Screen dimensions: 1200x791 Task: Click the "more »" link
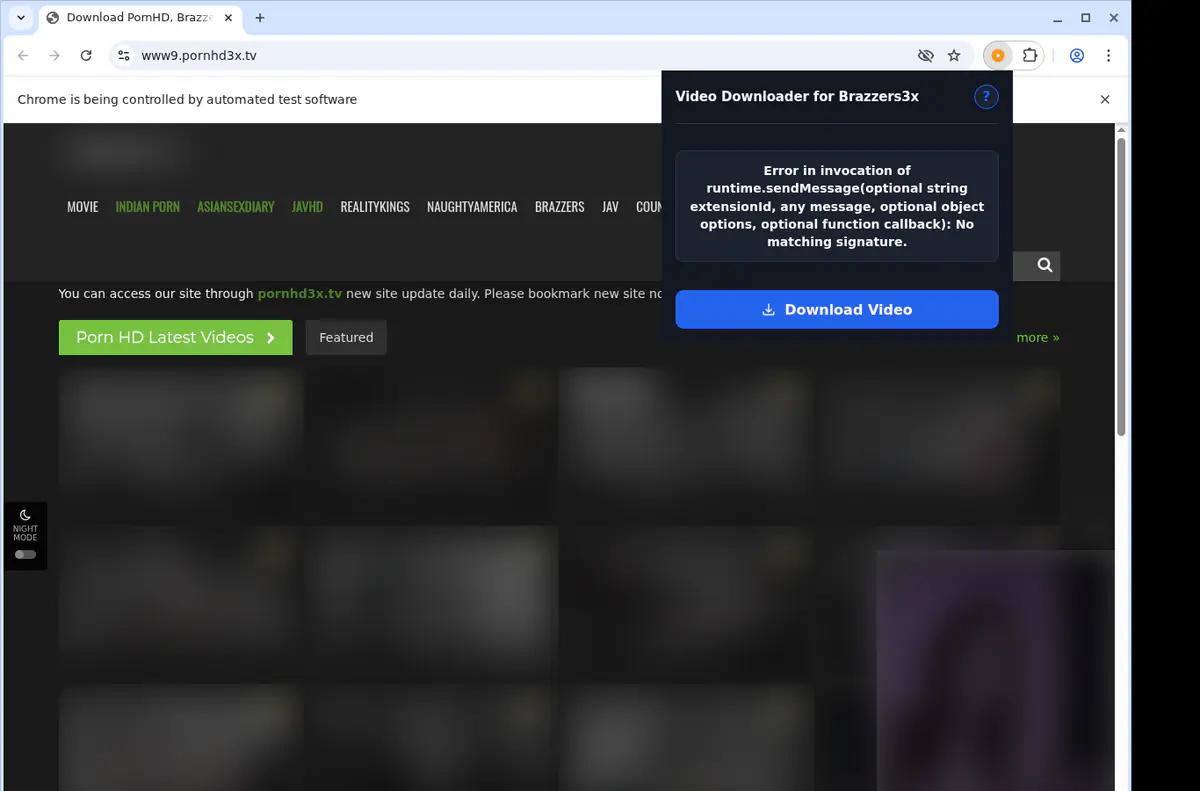tap(1038, 338)
